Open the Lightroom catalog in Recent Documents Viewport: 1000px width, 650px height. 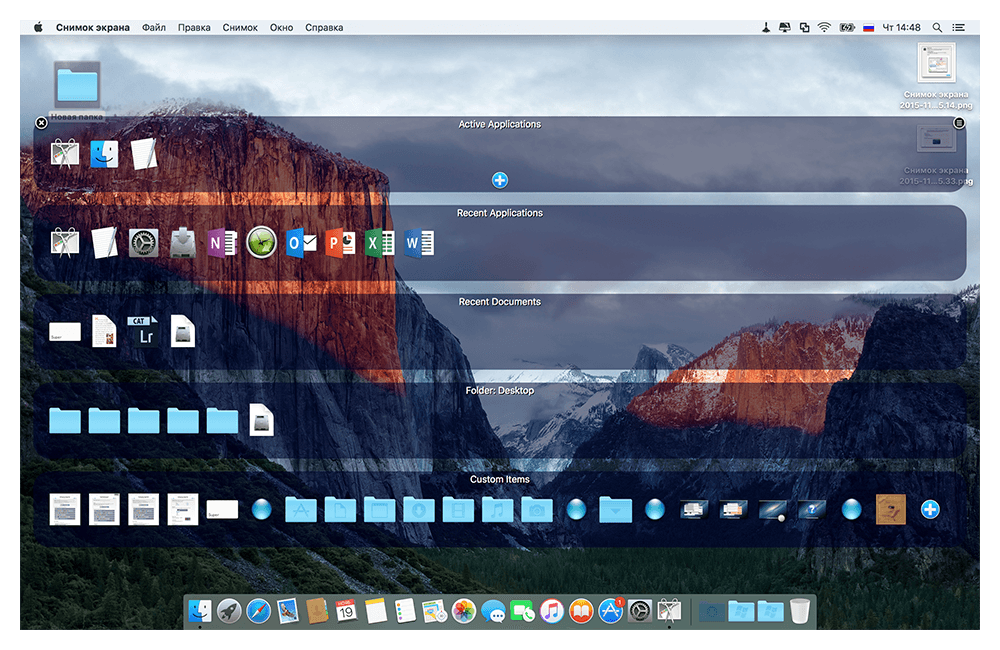143,332
